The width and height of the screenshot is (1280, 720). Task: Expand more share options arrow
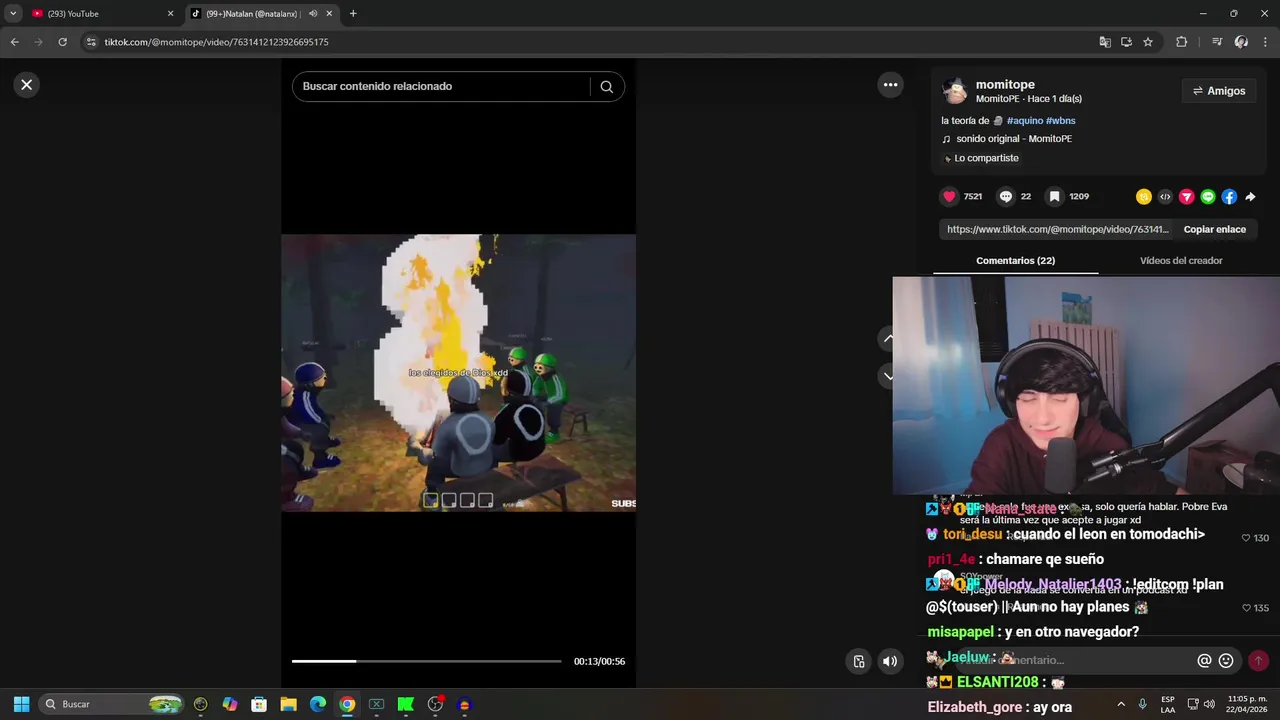click(x=1250, y=197)
